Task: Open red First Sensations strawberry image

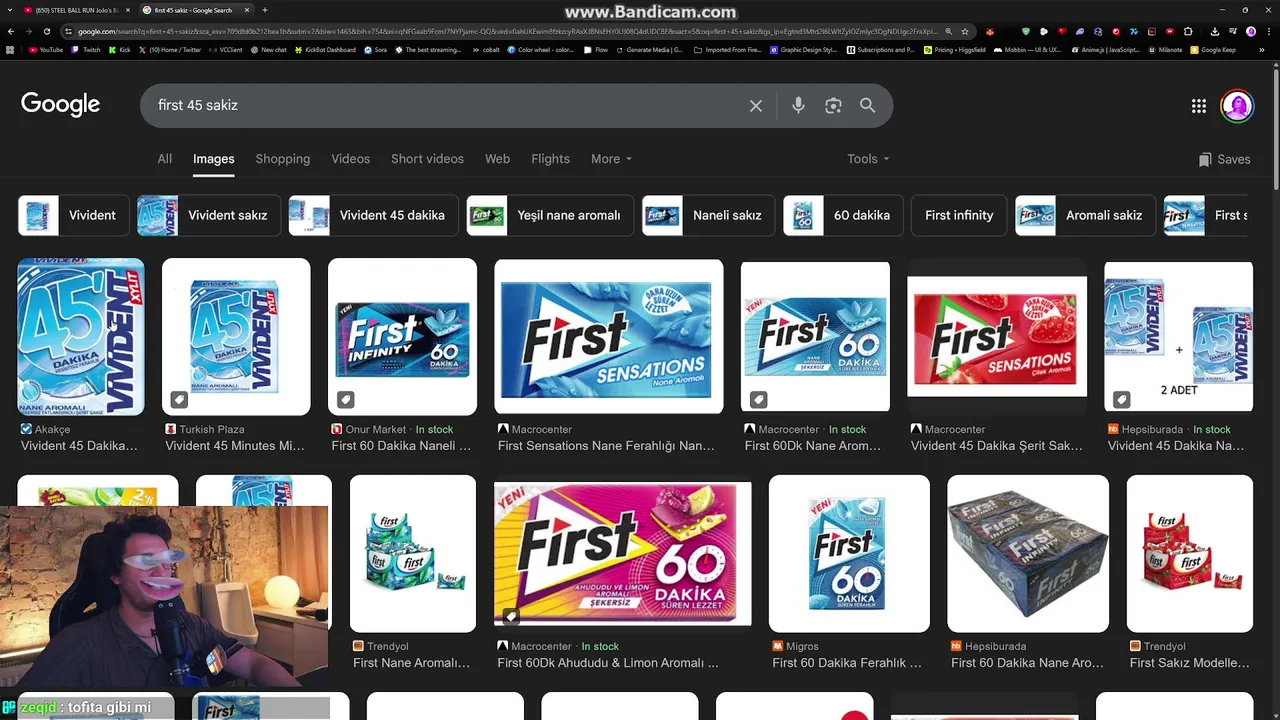Action: click(x=997, y=337)
